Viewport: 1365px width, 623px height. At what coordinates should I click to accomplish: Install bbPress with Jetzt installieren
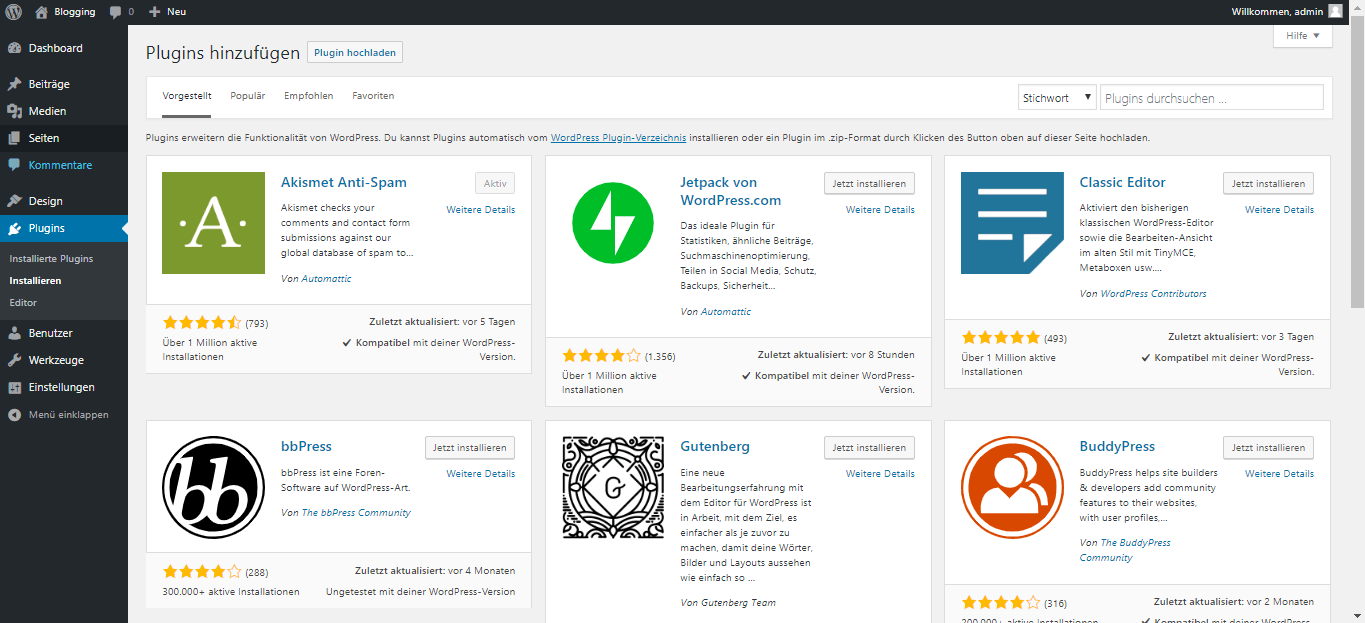[x=470, y=447]
